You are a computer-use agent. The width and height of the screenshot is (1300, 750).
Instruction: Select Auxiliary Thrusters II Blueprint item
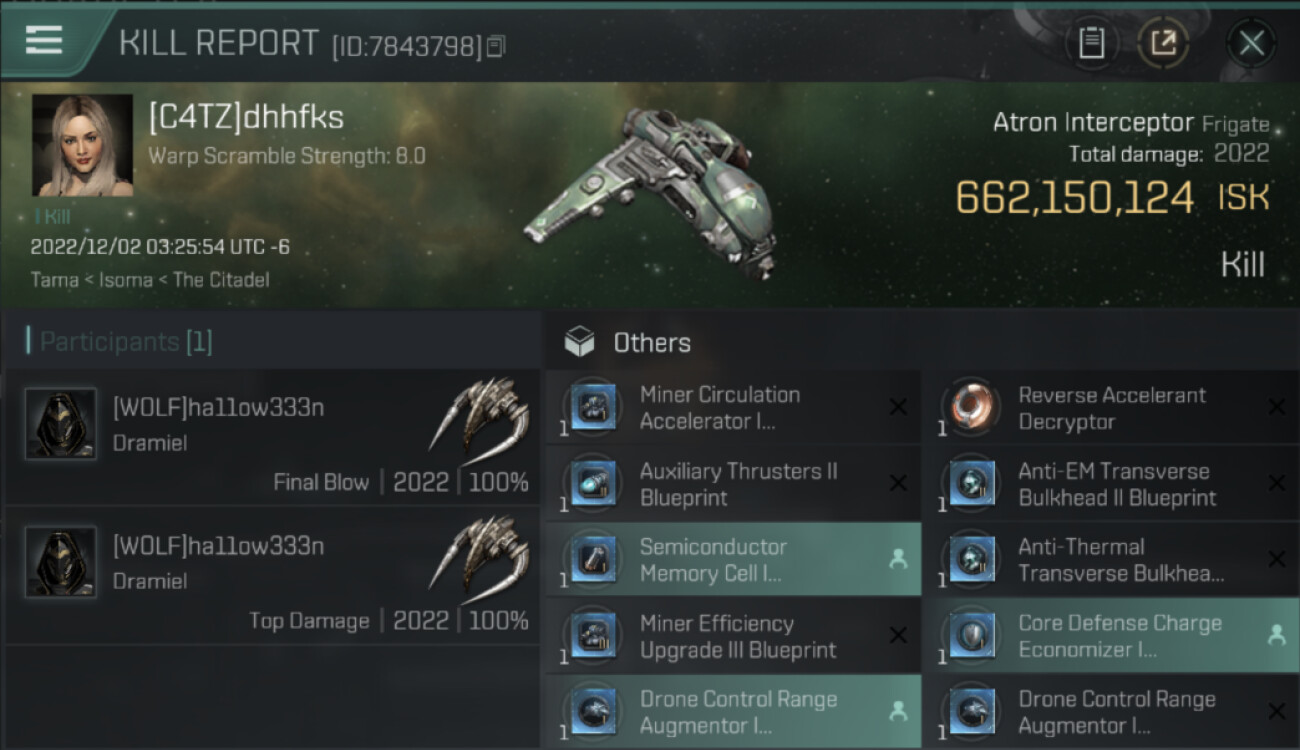732,484
